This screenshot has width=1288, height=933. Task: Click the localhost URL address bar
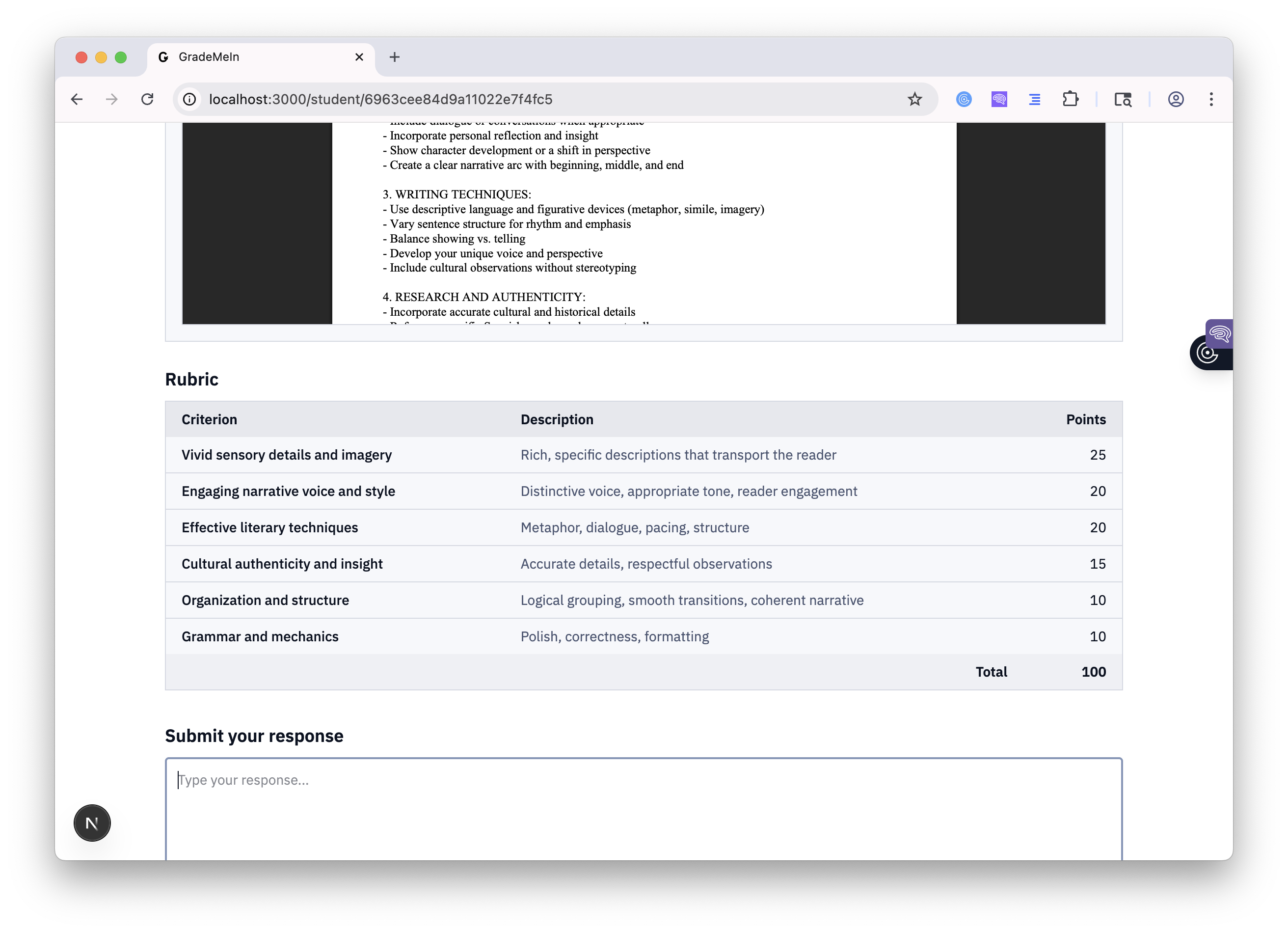(x=511, y=99)
